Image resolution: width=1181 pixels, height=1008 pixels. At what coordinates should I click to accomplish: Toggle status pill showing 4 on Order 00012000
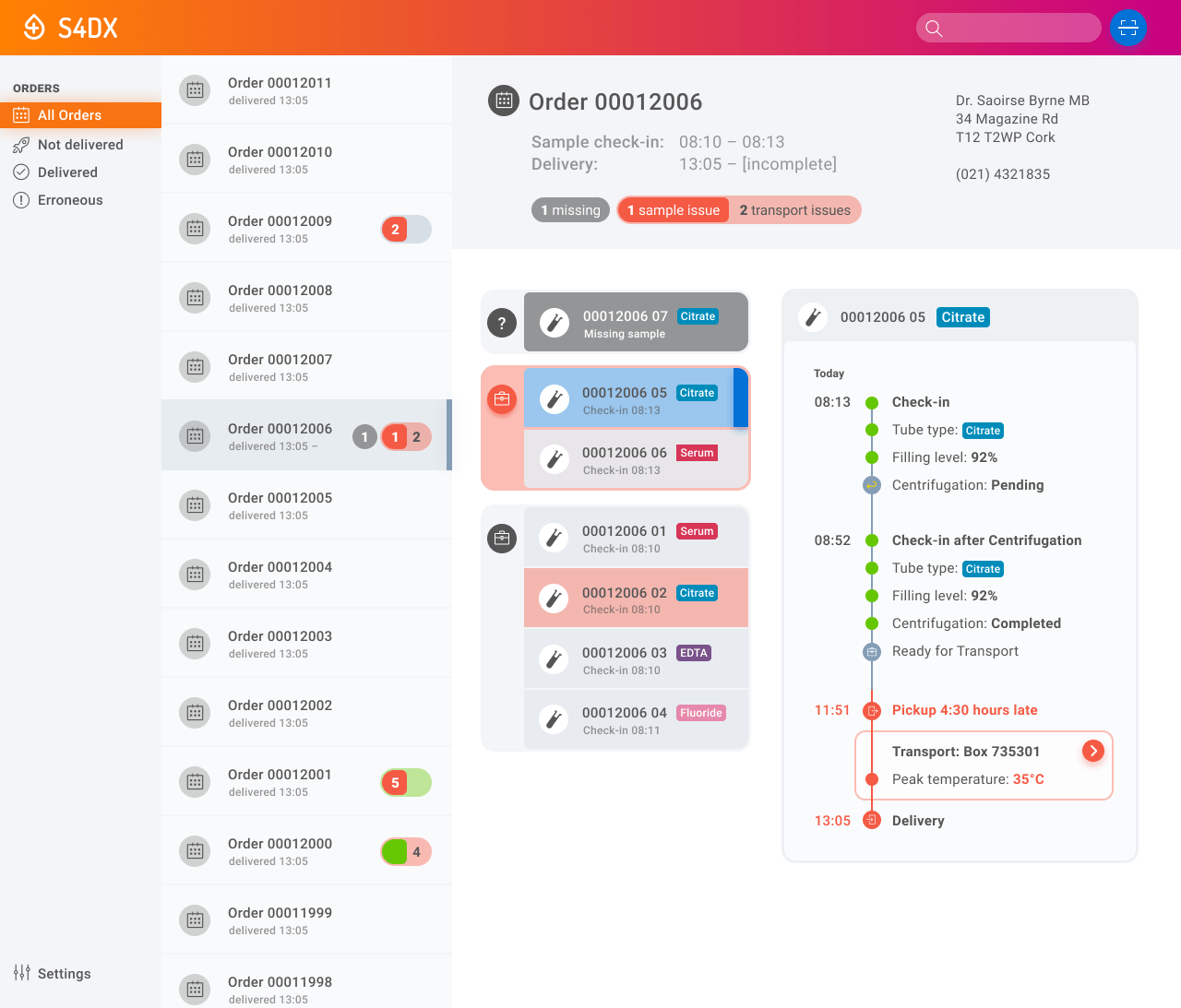pyautogui.click(x=406, y=852)
